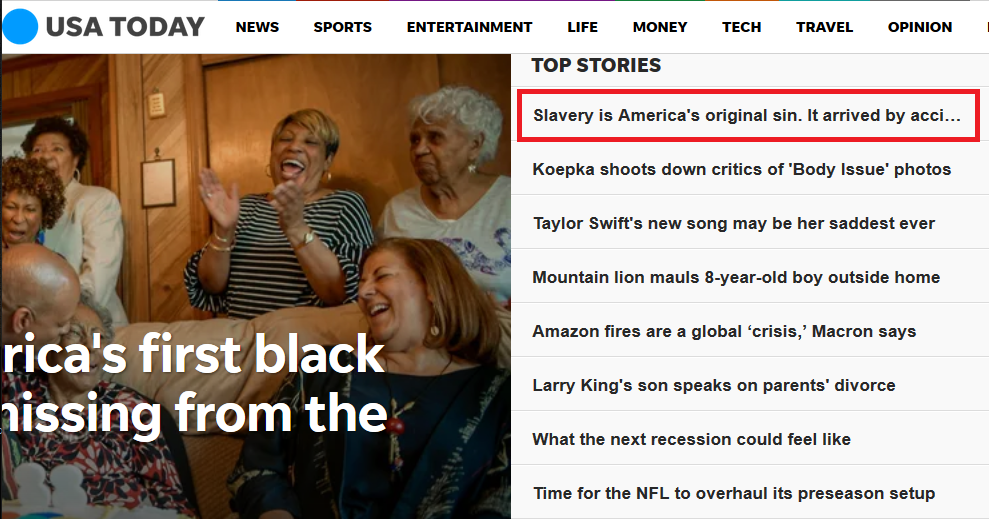Read Amazon fires global crisis story
The image size is (989, 519).
click(x=724, y=331)
